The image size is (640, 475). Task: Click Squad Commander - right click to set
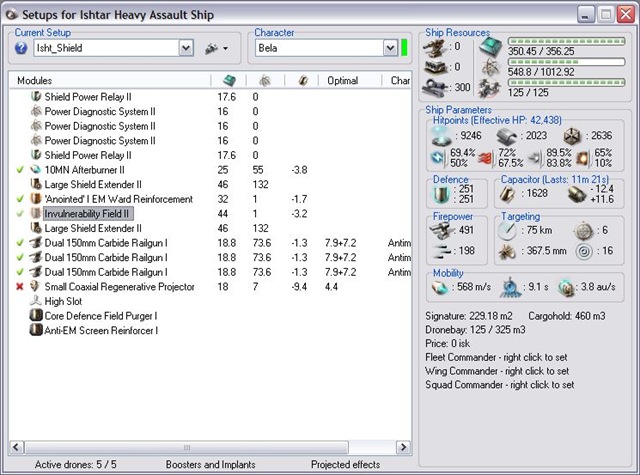500,385
